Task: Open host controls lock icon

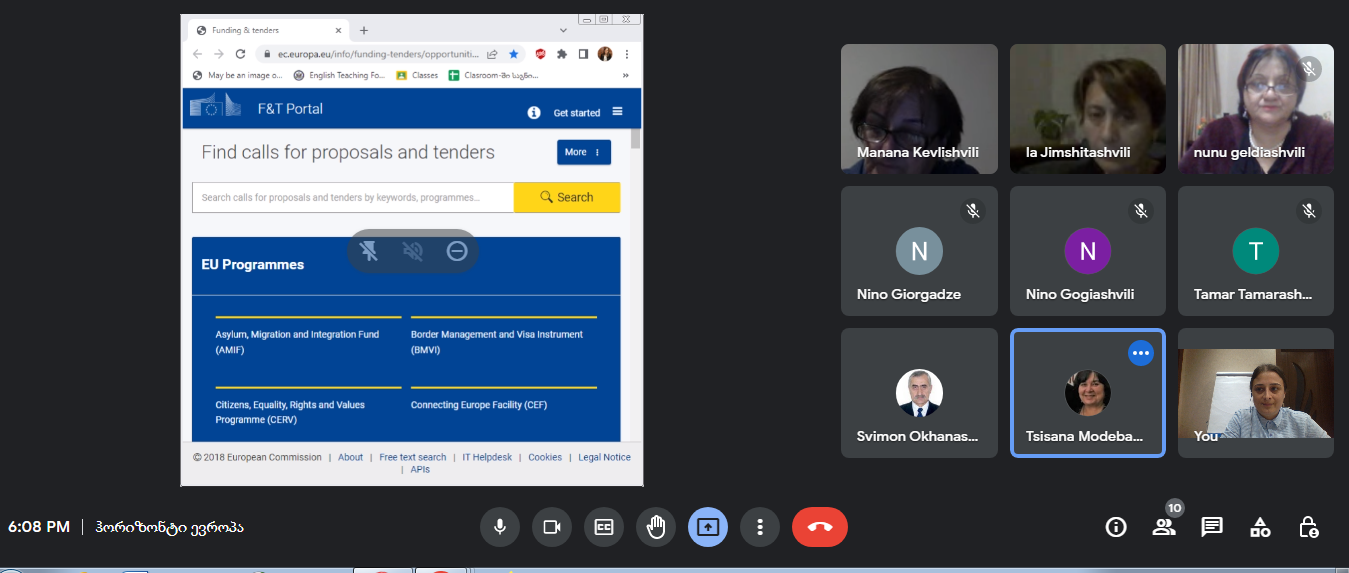Action: 1308,527
